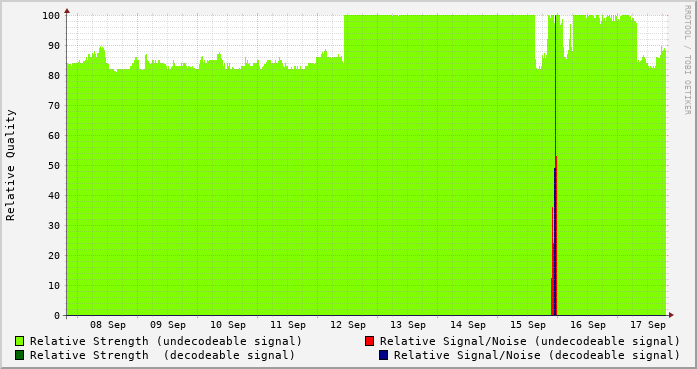Click the 50 value on y-axis

(x=54, y=165)
